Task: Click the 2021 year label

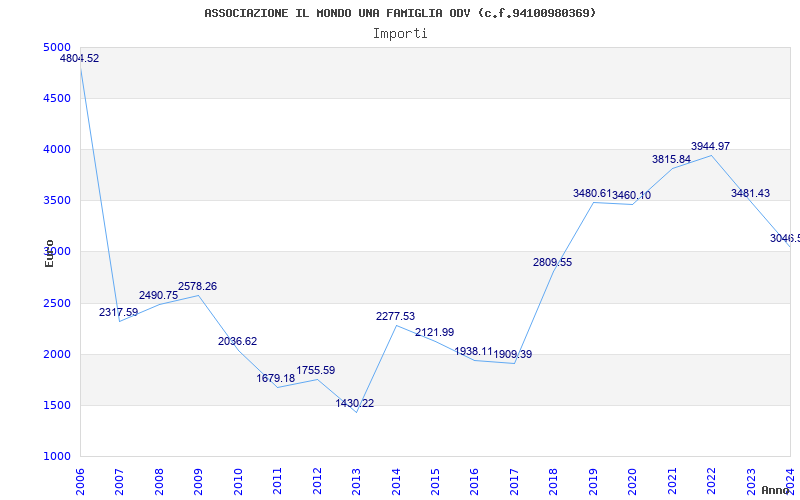Action: [x=672, y=482]
